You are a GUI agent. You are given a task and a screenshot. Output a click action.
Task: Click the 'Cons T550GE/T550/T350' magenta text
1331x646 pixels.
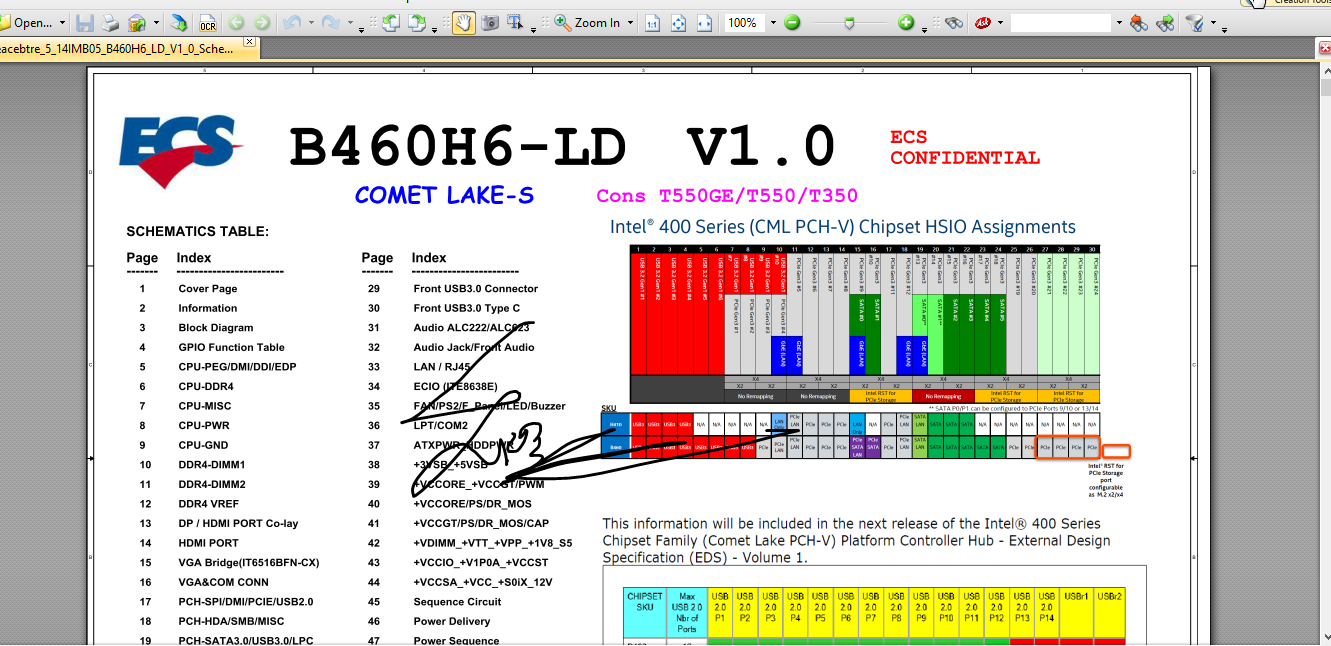(x=727, y=195)
